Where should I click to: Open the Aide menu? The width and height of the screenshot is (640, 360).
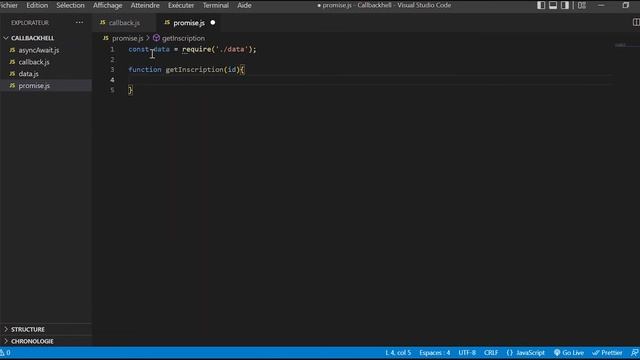click(x=244, y=5)
